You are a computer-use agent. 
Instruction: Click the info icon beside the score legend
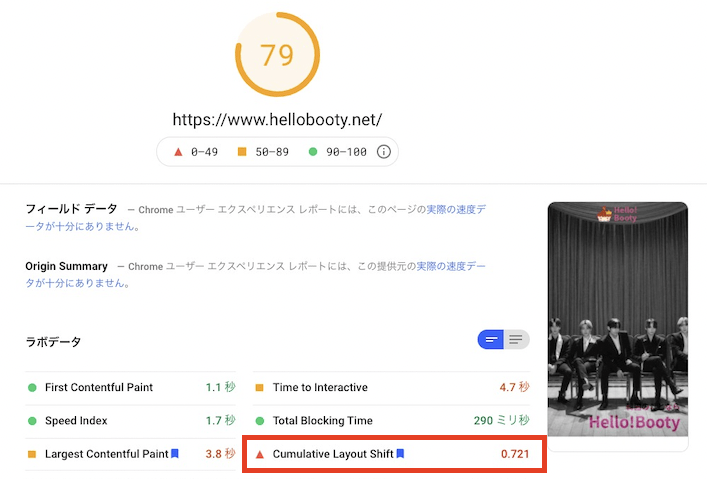click(383, 152)
